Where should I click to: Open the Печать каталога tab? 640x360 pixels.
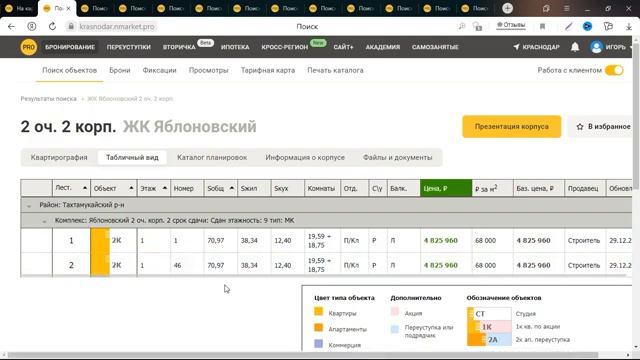pyautogui.click(x=335, y=70)
